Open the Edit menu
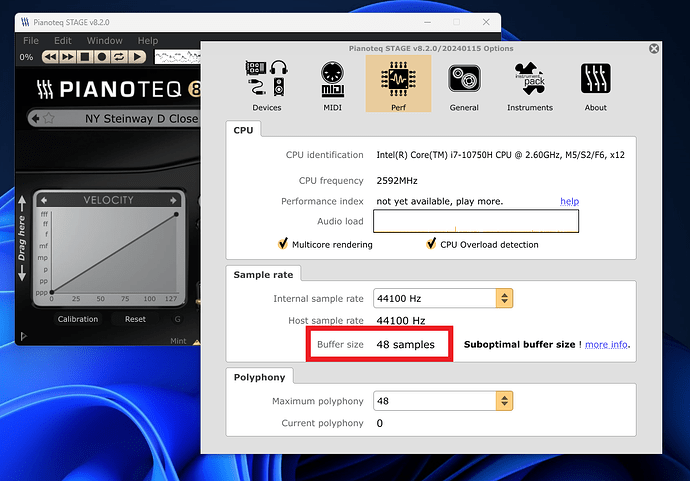 pyautogui.click(x=63, y=40)
